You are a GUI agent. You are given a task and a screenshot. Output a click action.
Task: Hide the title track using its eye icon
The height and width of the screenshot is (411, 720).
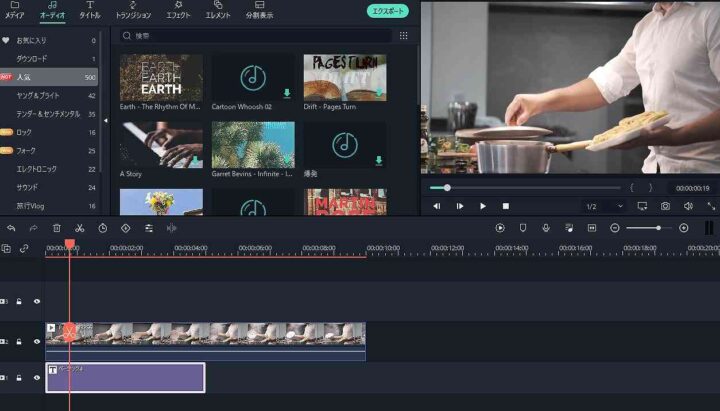tap(37, 378)
